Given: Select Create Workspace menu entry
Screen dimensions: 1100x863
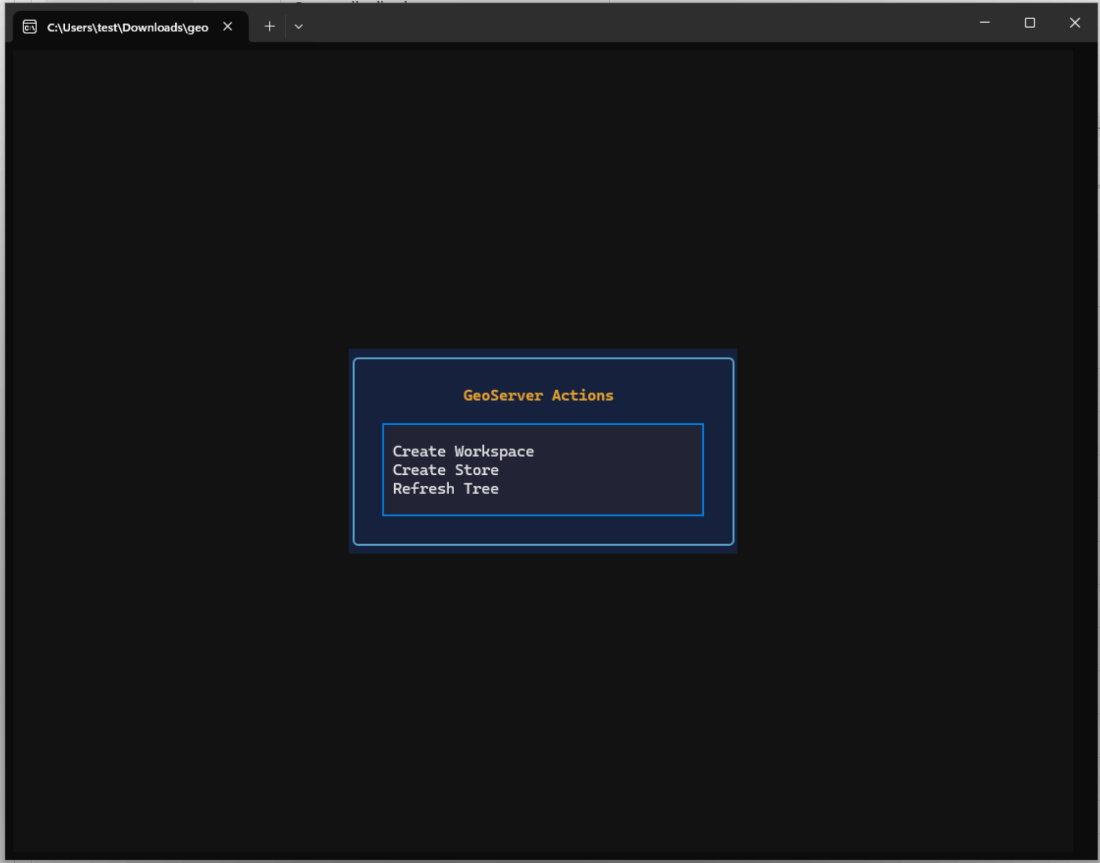Looking at the screenshot, I should pyautogui.click(x=463, y=451).
